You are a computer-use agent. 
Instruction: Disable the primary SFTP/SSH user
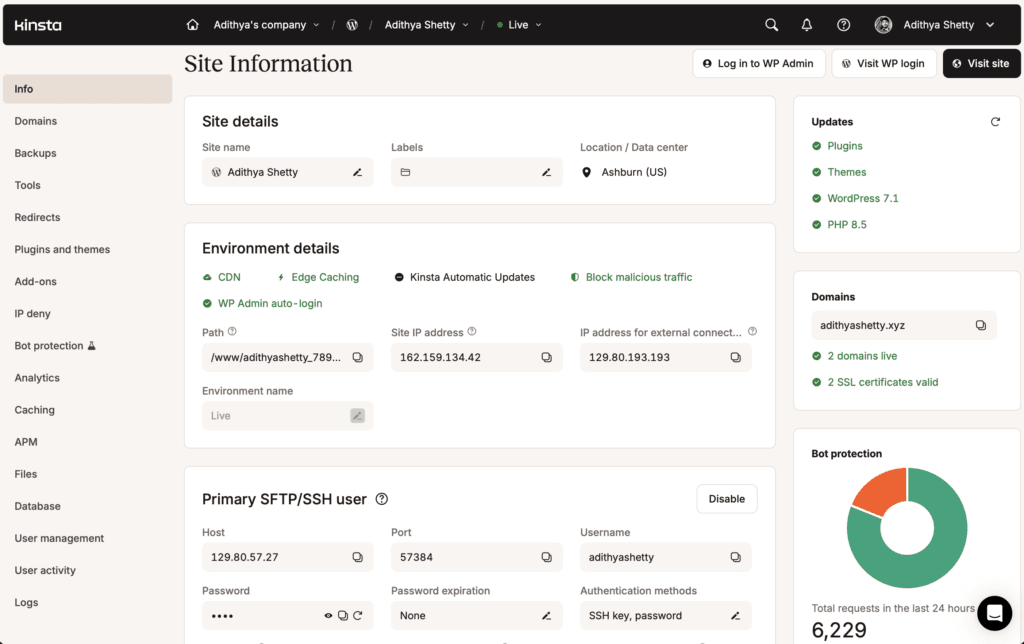click(726, 499)
